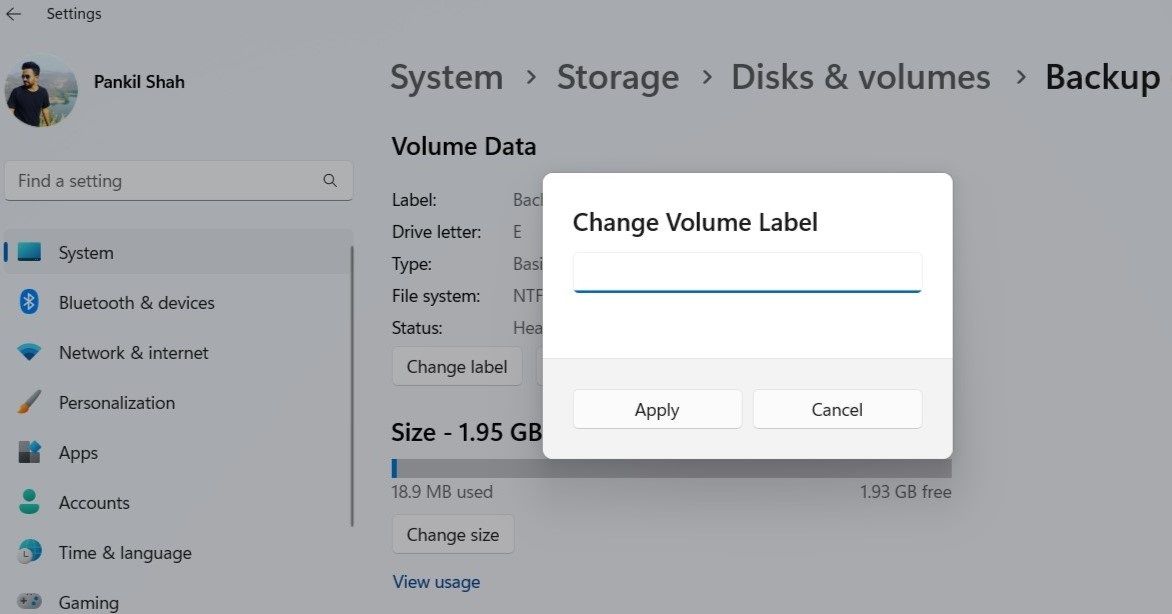
Task: Click the Personalization paintbrush icon
Action: 29,402
